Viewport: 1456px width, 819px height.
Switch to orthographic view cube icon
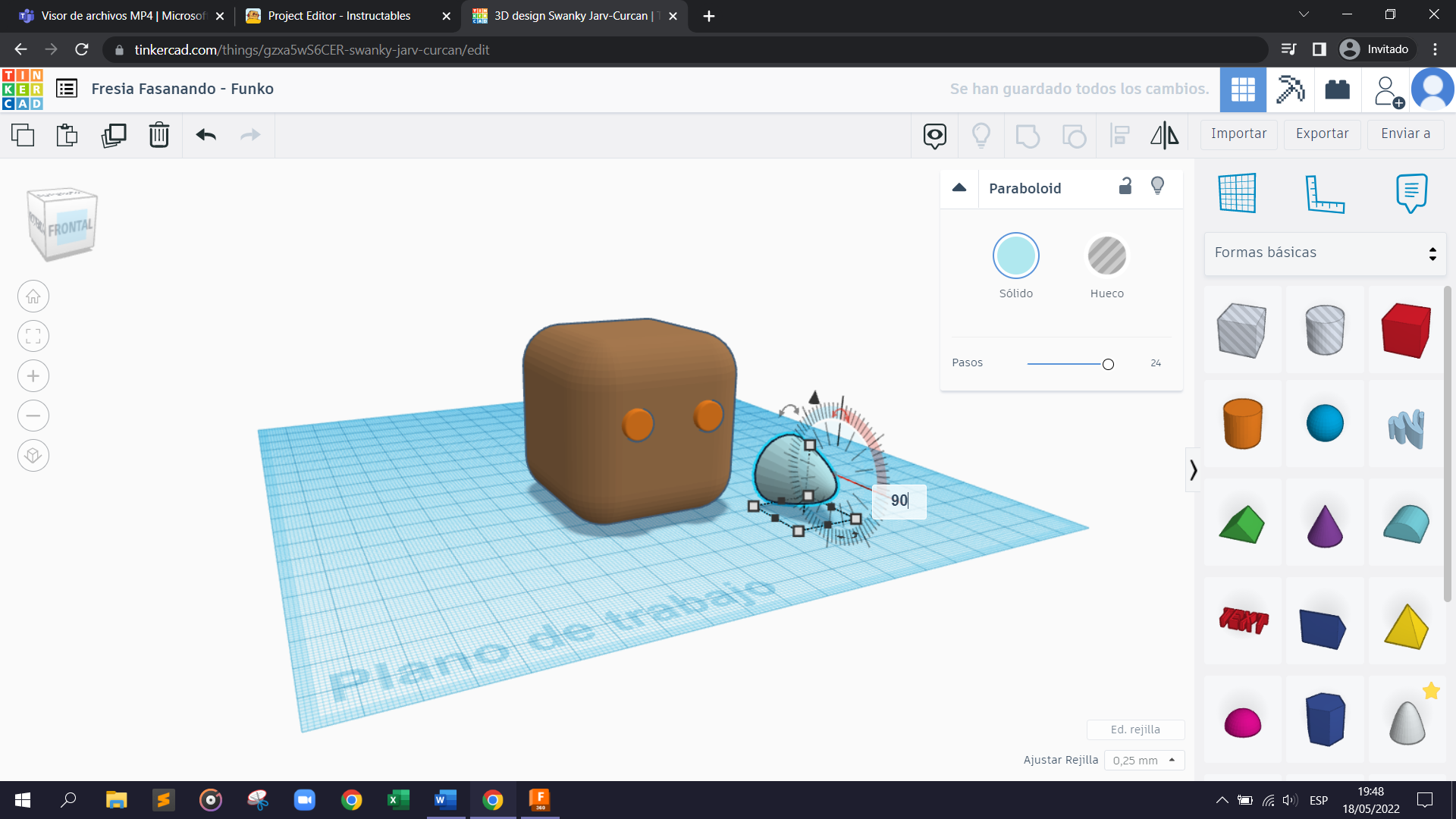point(33,456)
